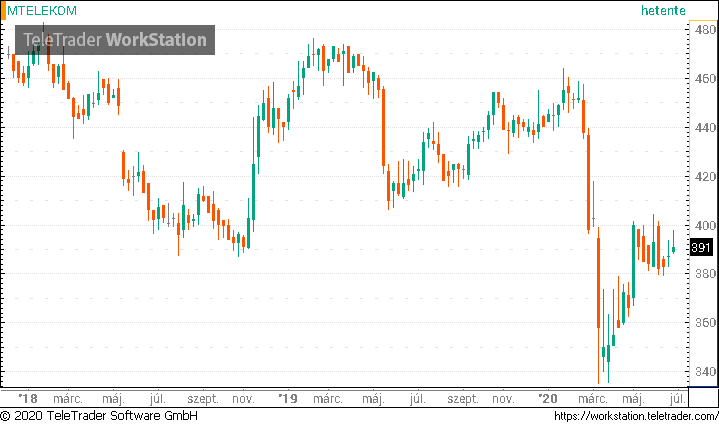The height and width of the screenshot is (425, 719).
Task: Click the 480 price axis label
Action: tap(705, 30)
